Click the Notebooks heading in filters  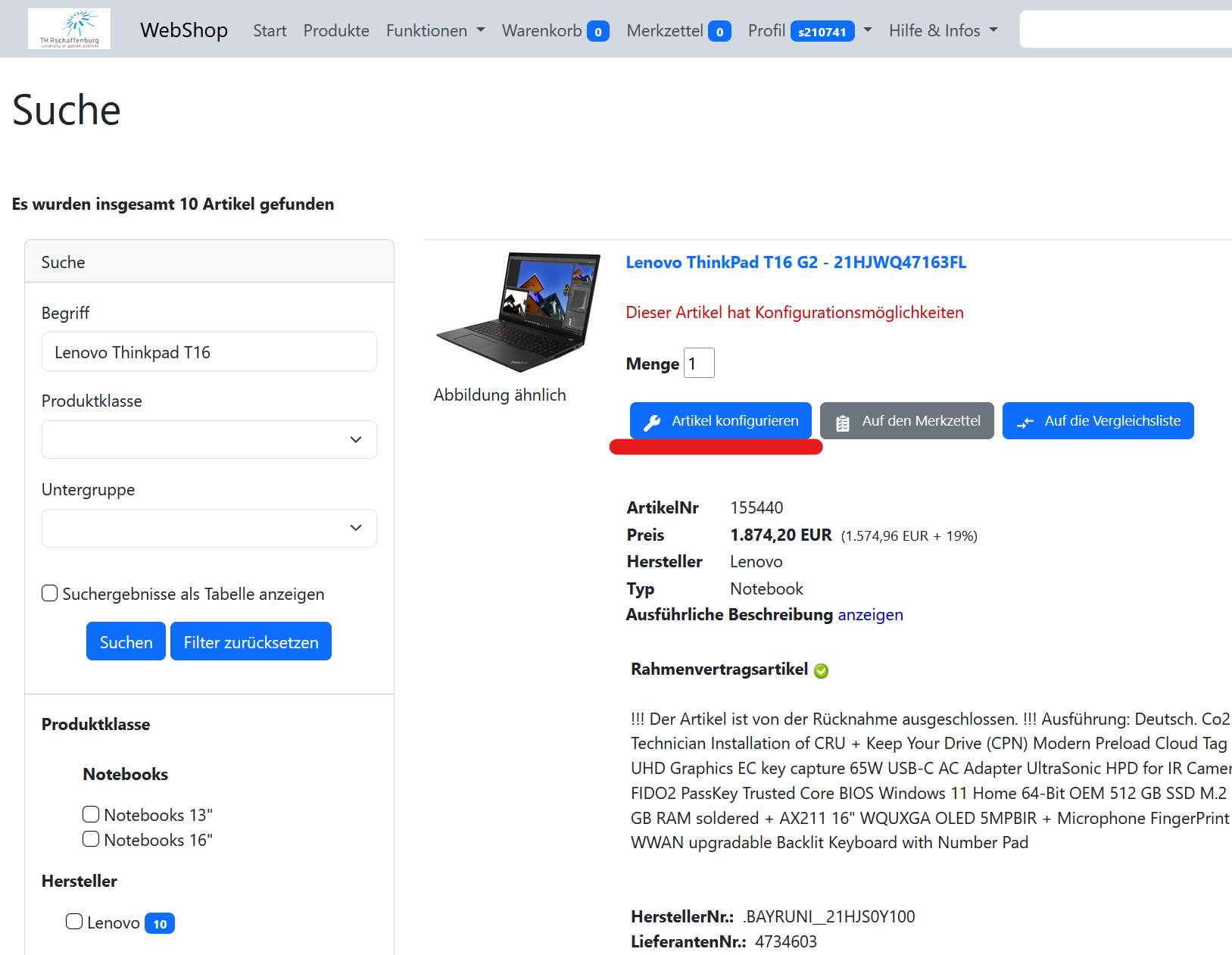pos(126,774)
